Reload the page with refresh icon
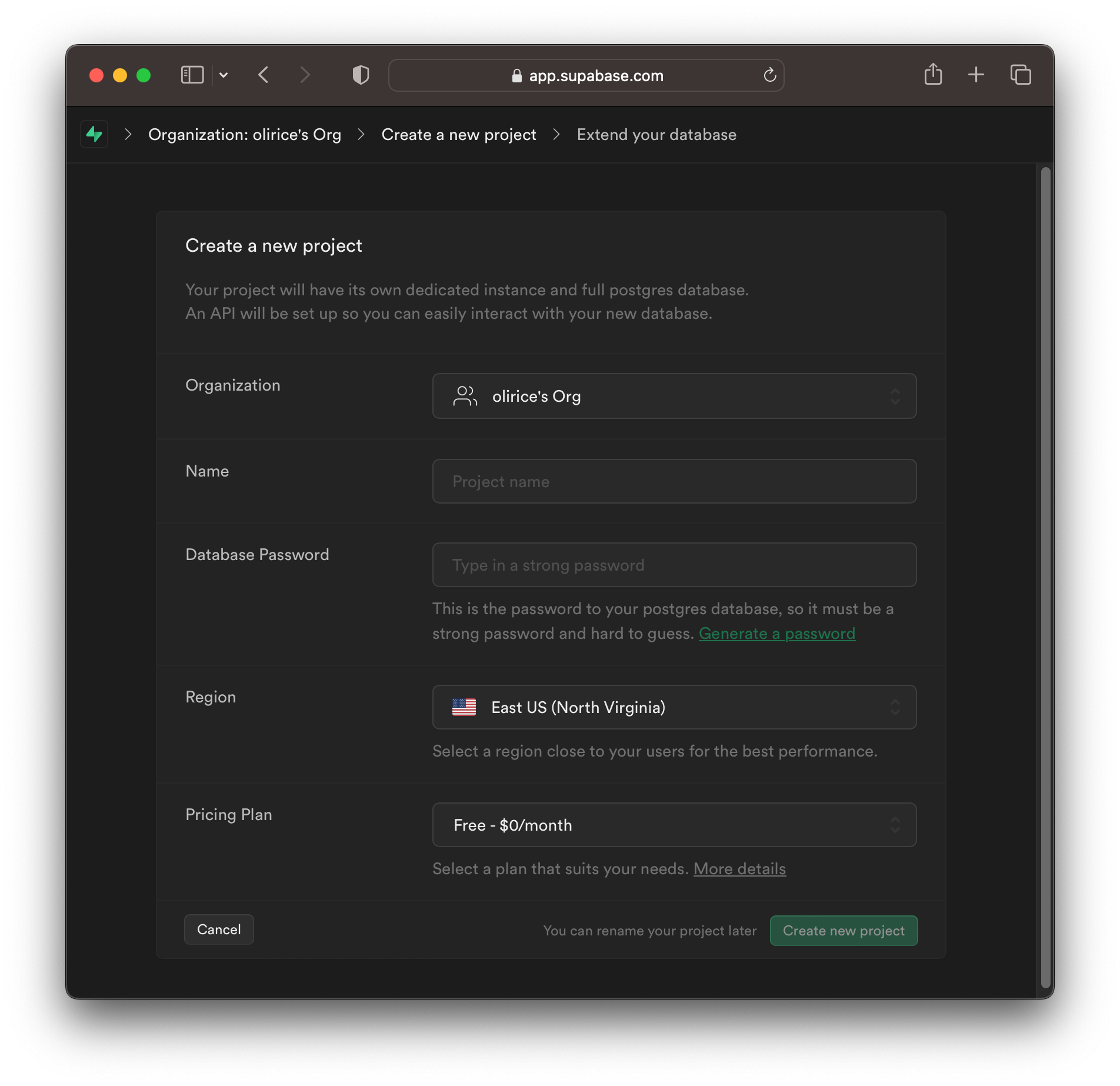Screen dimensions: 1120x1086 (x=769, y=75)
